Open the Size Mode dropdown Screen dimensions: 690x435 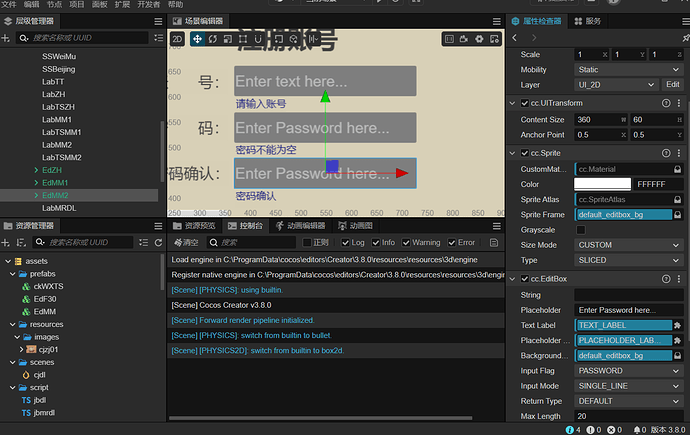628,245
